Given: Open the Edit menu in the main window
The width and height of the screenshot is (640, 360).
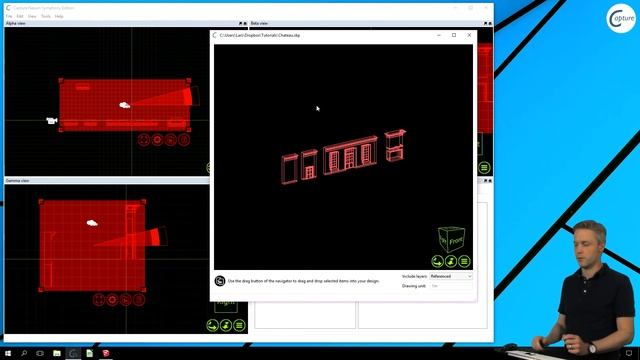Looking at the screenshot, I should [x=20, y=16].
